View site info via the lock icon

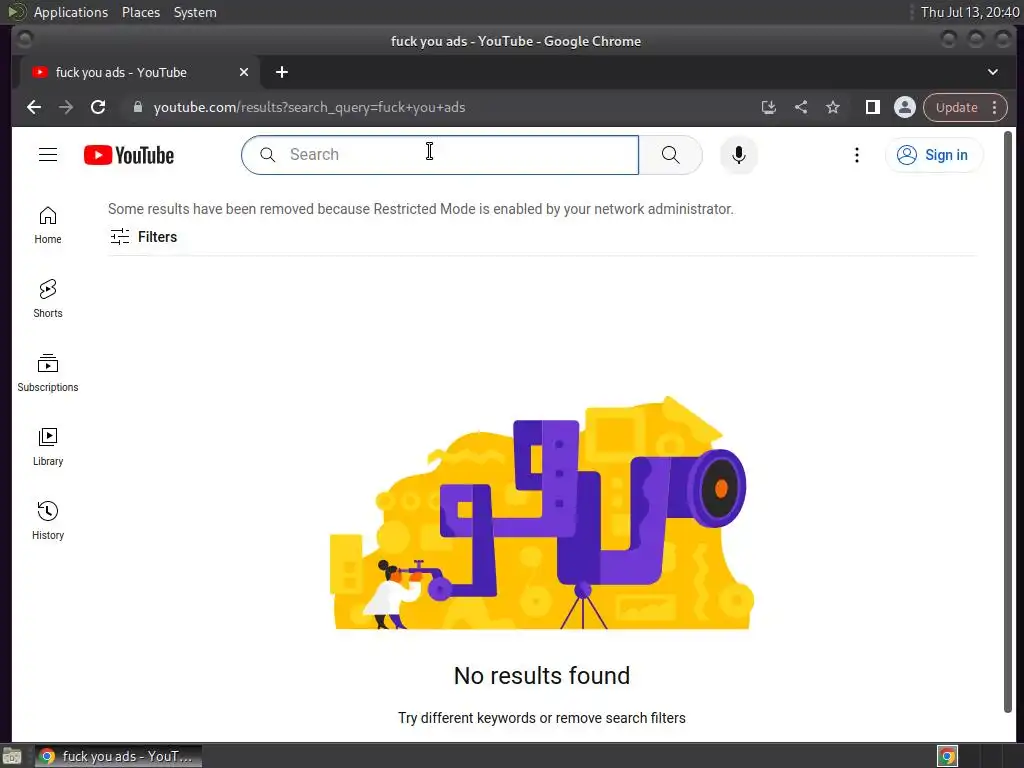pos(138,107)
